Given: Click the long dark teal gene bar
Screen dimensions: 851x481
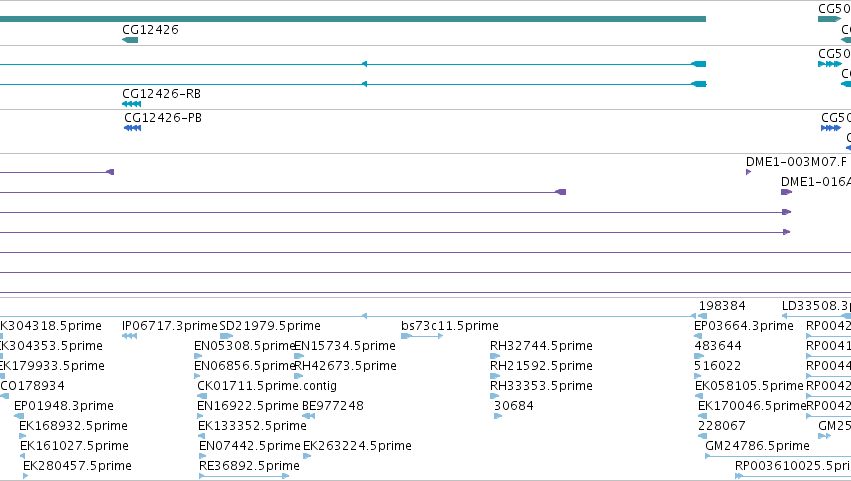Looking at the screenshot, I should pos(353,19).
